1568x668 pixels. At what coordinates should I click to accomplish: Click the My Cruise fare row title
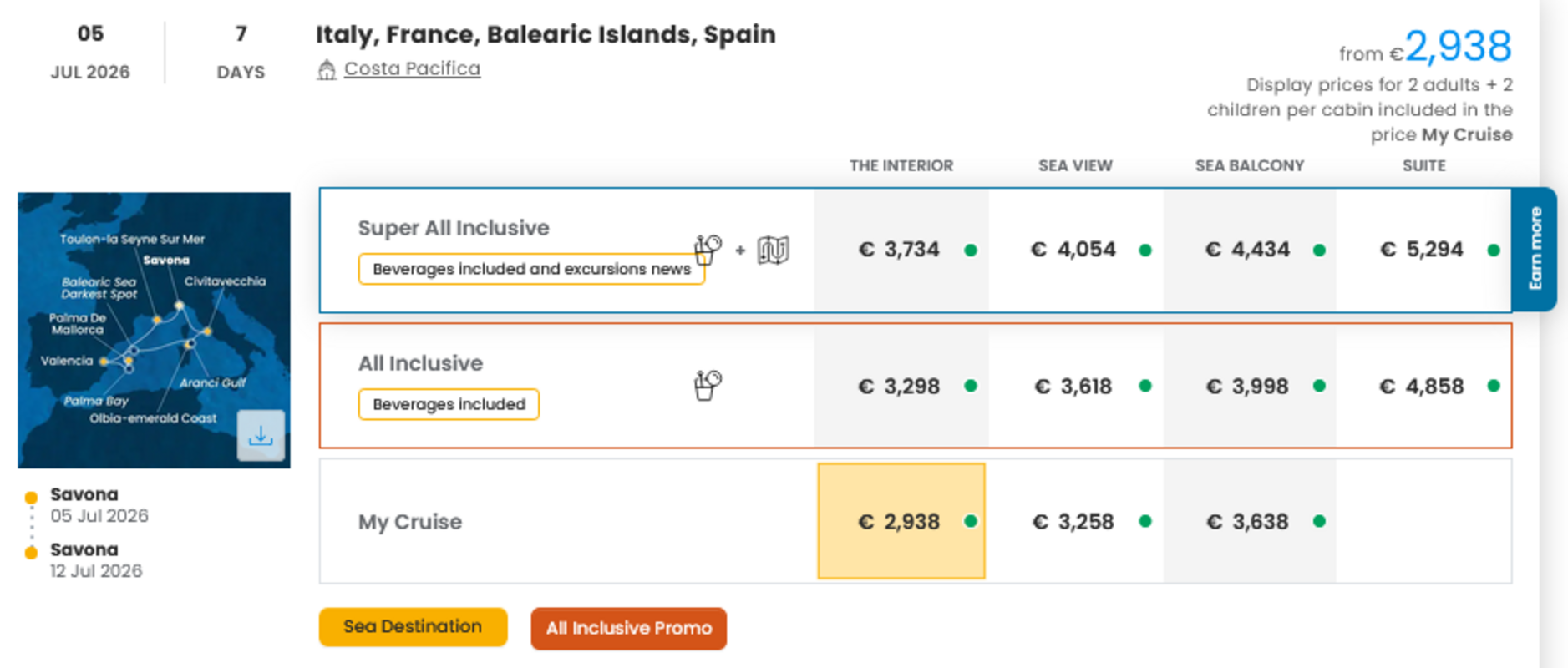click(410, 522)
